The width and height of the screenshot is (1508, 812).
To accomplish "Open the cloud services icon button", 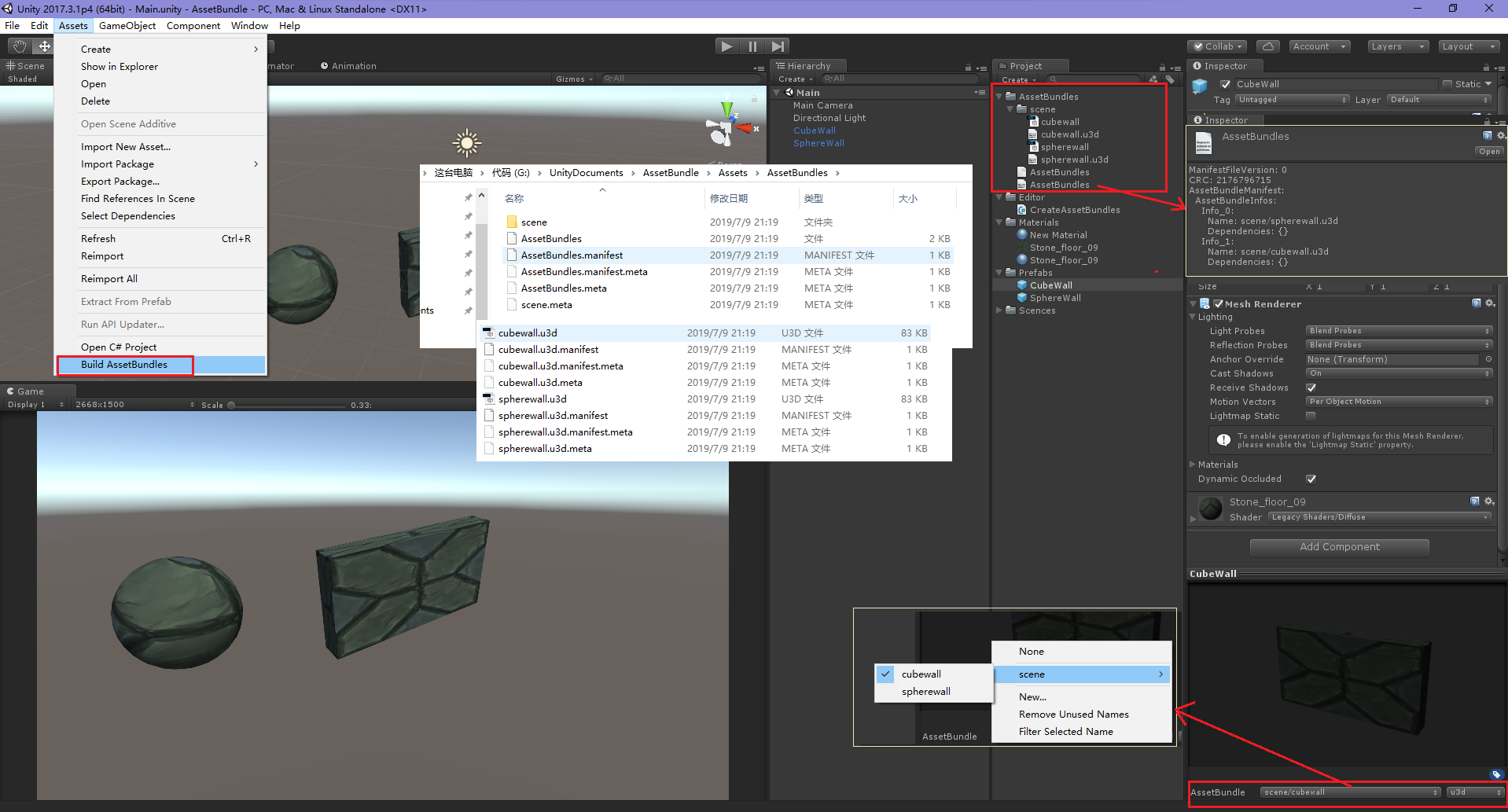I will pos(1268,46).
